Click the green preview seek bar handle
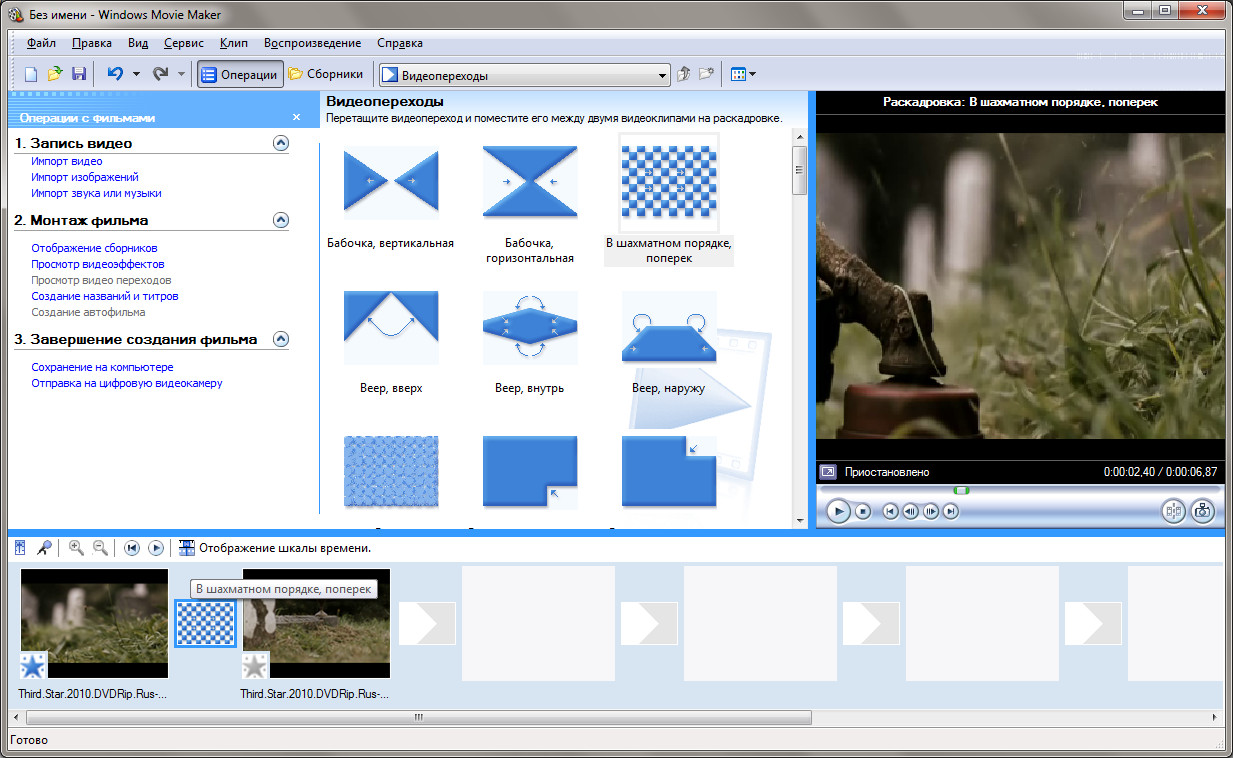1233x758 pixels. (961, 490)
